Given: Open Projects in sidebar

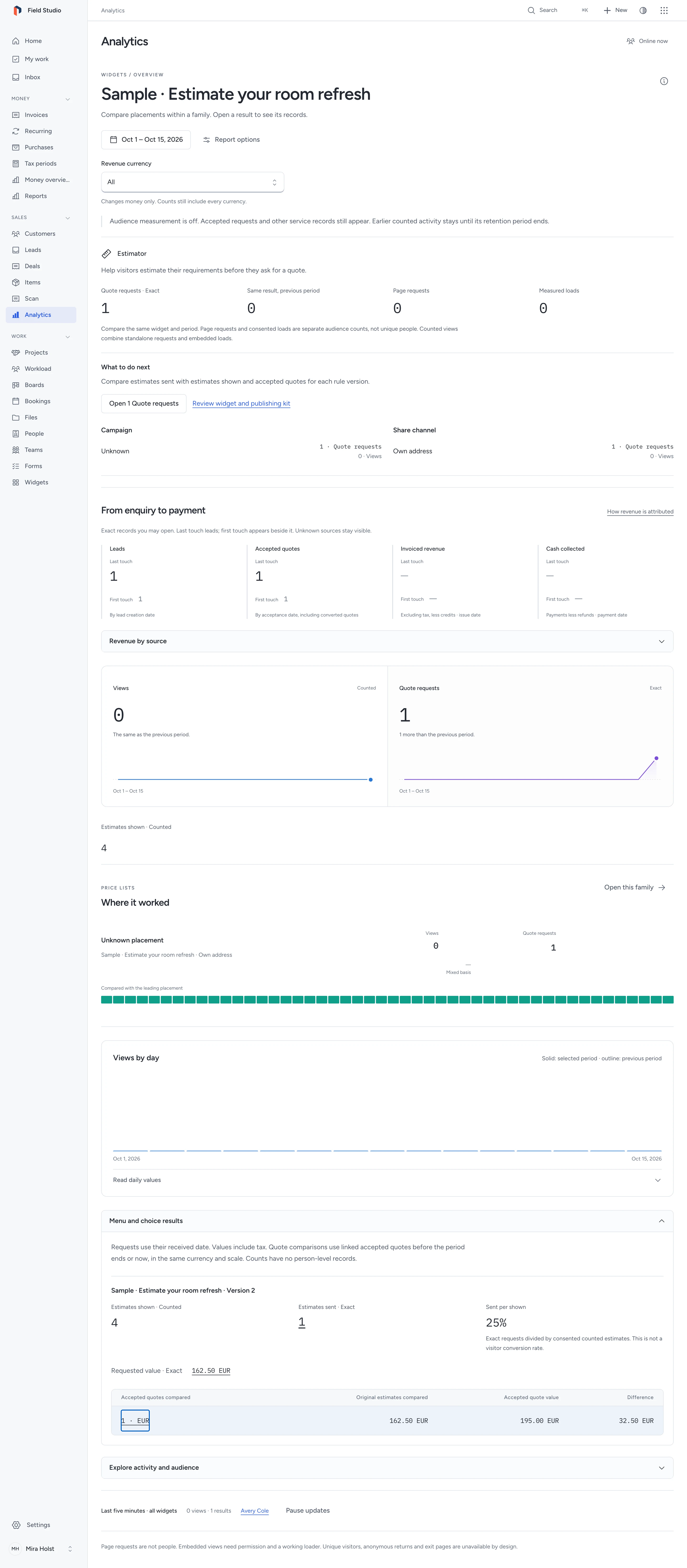Looking at the screenshot, I should tap(41, 352).
